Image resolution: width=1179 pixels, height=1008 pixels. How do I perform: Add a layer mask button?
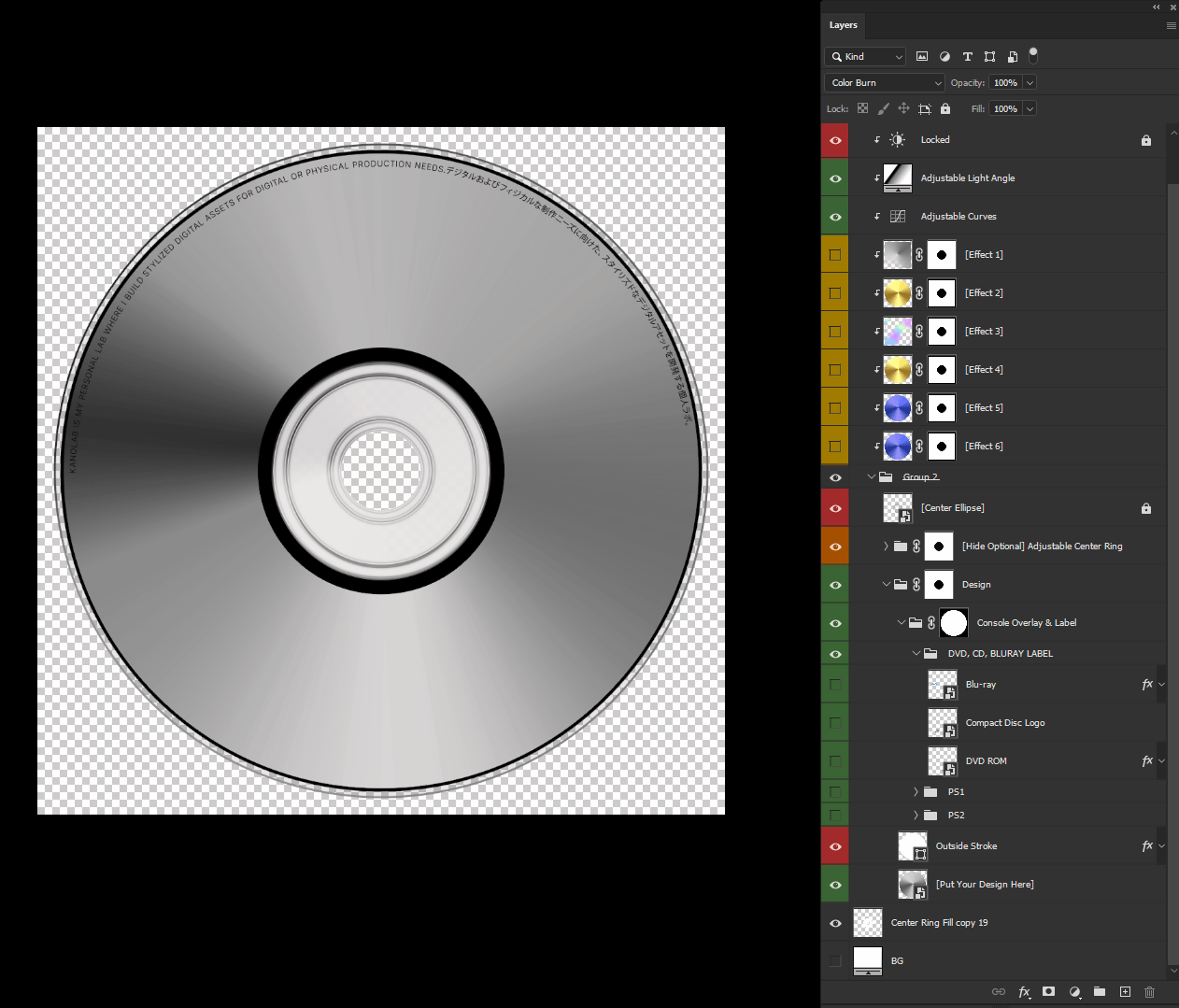[1049, 991]
